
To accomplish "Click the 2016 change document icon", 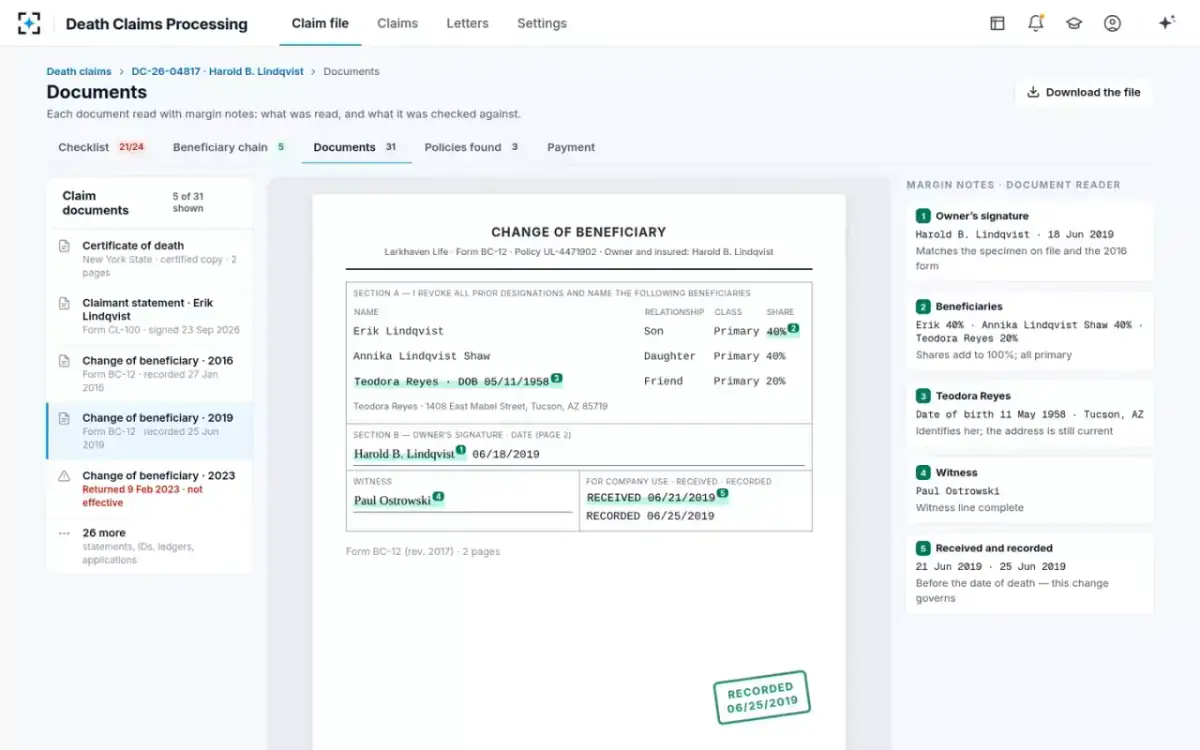I will click(x=64, y=361).
